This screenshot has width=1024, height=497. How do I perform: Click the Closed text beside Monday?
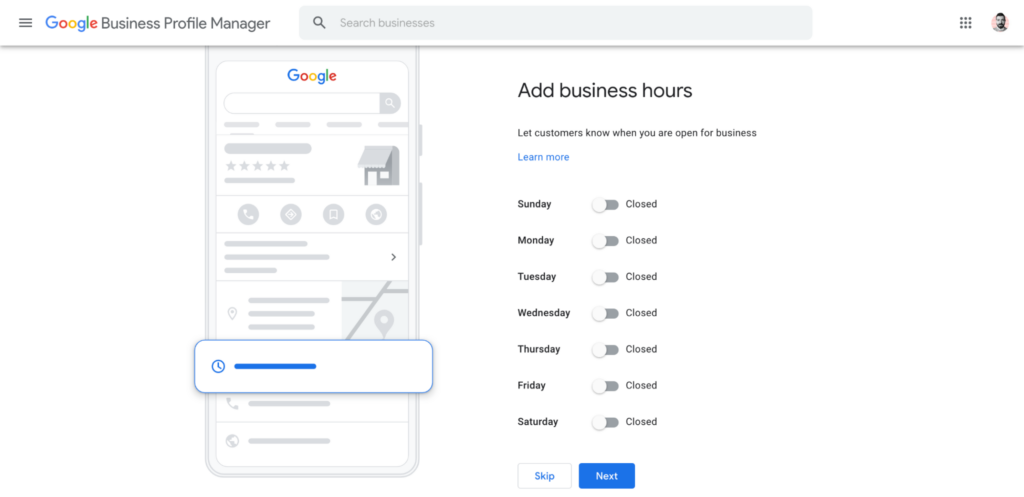pos(641,240)
